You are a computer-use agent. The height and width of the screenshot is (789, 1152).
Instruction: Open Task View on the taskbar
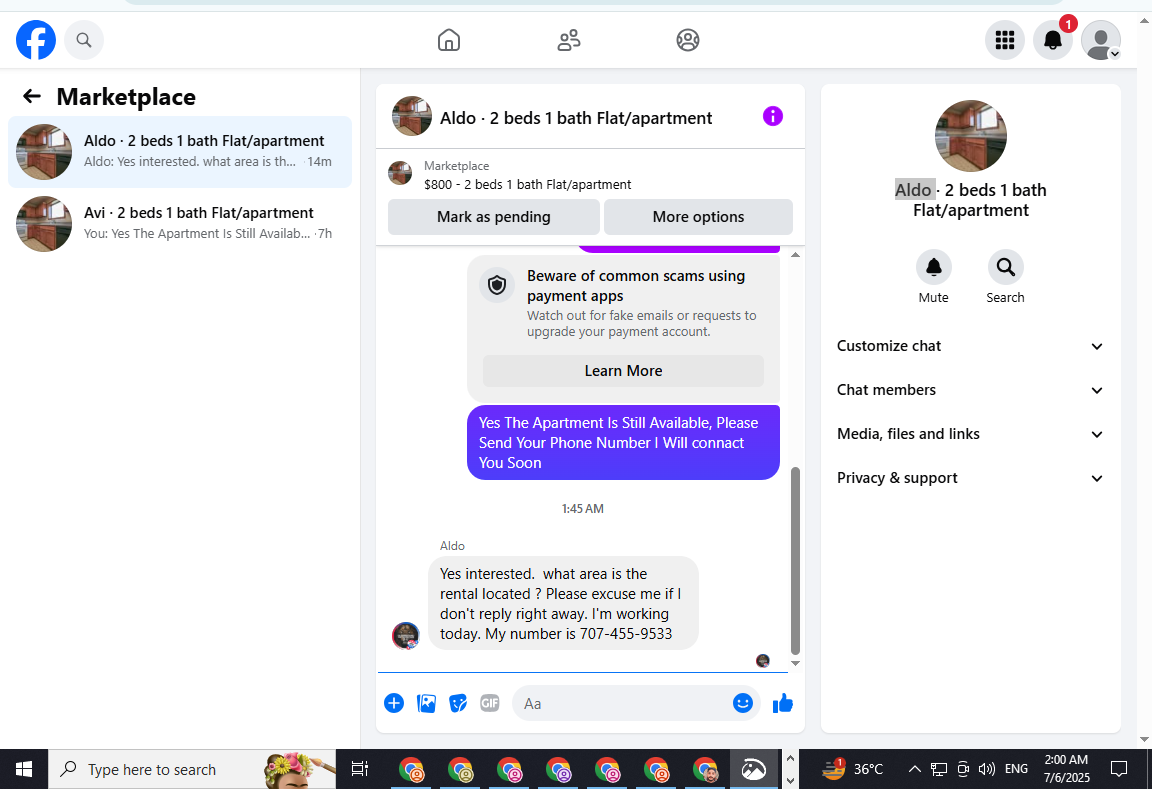359,769
